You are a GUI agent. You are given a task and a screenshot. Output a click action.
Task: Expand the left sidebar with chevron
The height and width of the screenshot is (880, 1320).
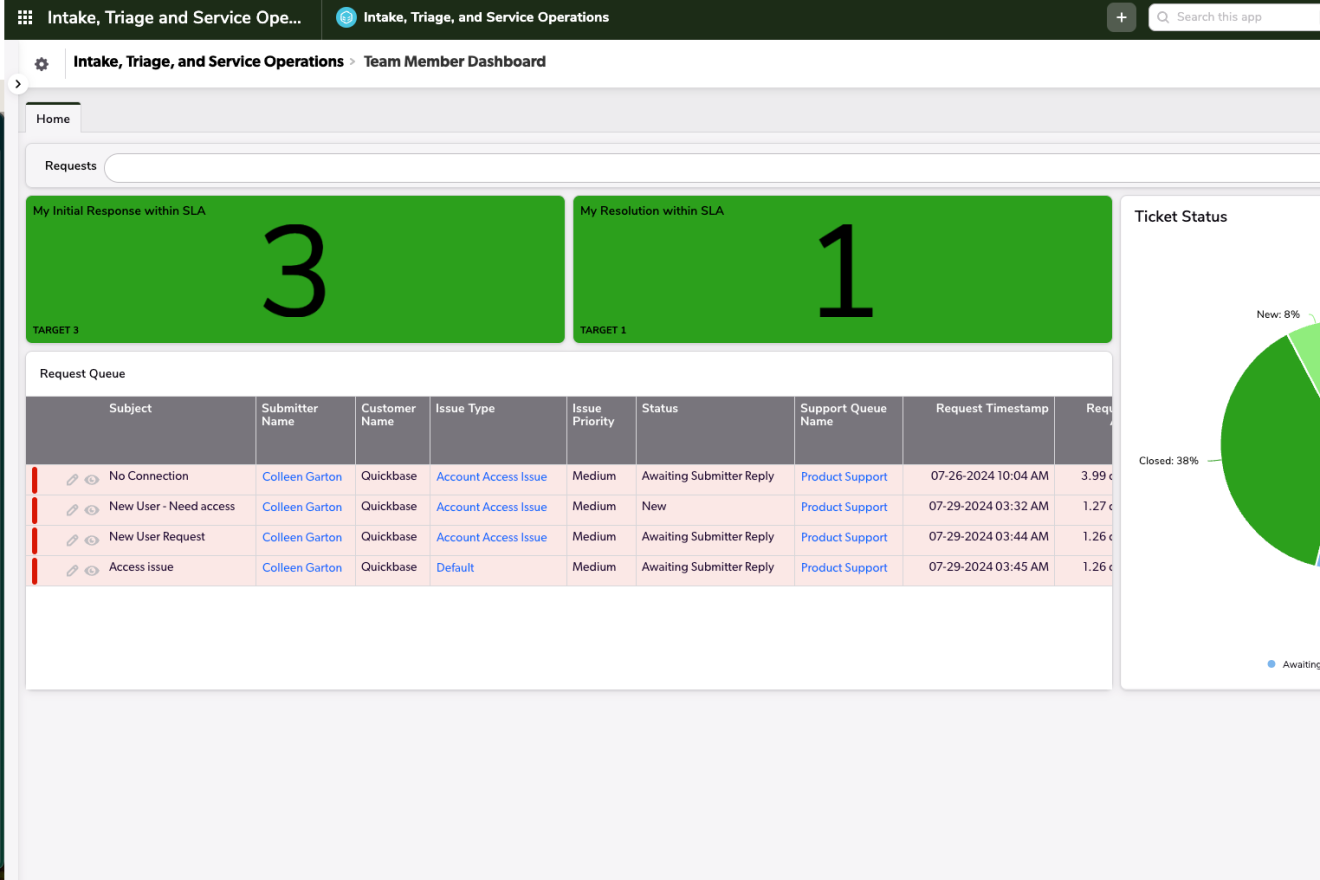pyautogui.click(x=18, y=84)
